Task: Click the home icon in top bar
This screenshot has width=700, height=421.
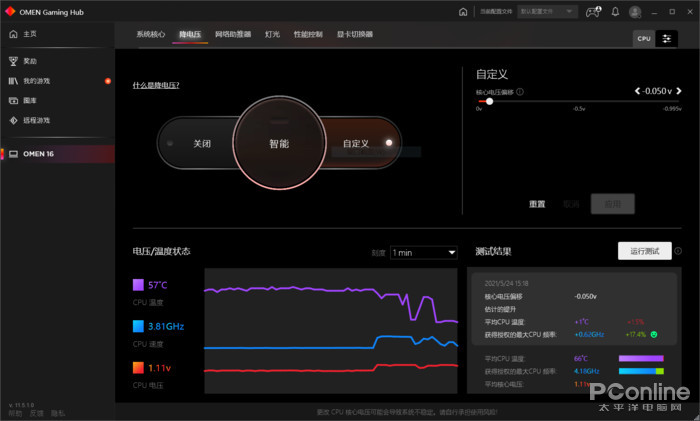Action: point(463,12)
